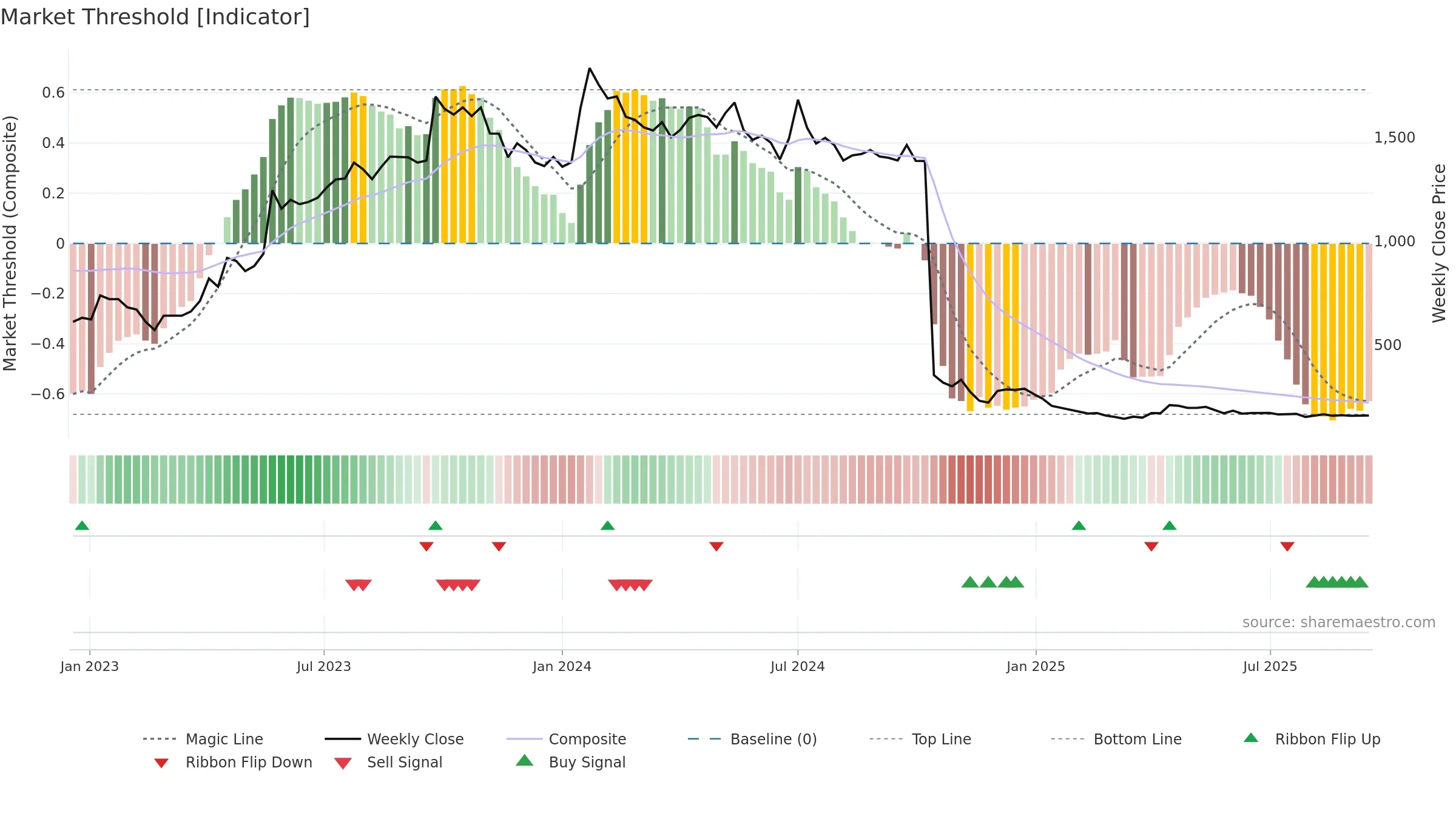Screen dimensions: 1456x819
Task: Click the 0.6 left axis tick label
Action: click(x=53, y=93)
